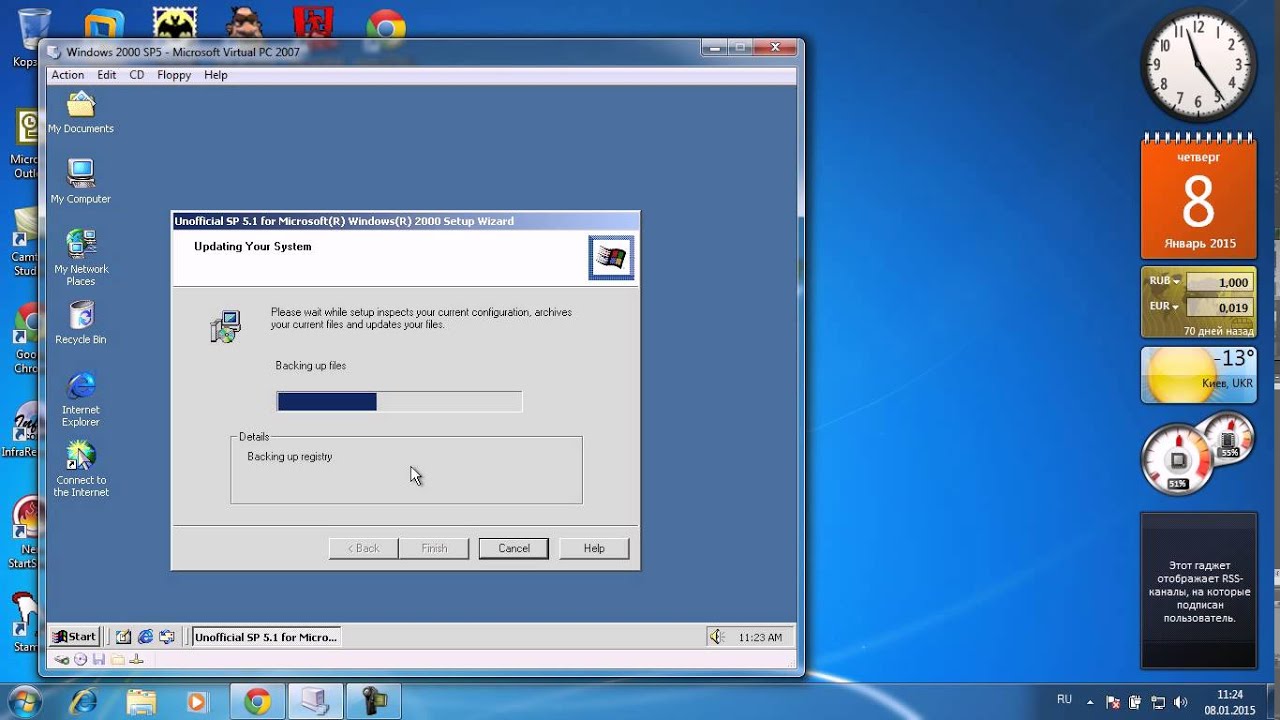Open Windows Explorer taskbar icon

pos(142,702)
